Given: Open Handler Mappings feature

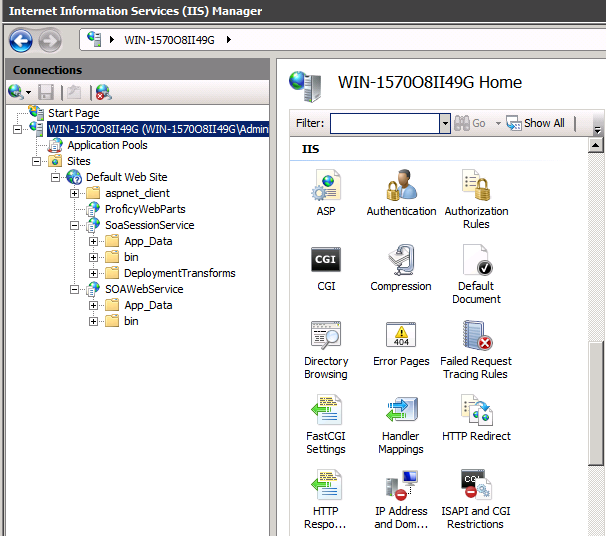Looking at the screenshot, I should 401,425.
